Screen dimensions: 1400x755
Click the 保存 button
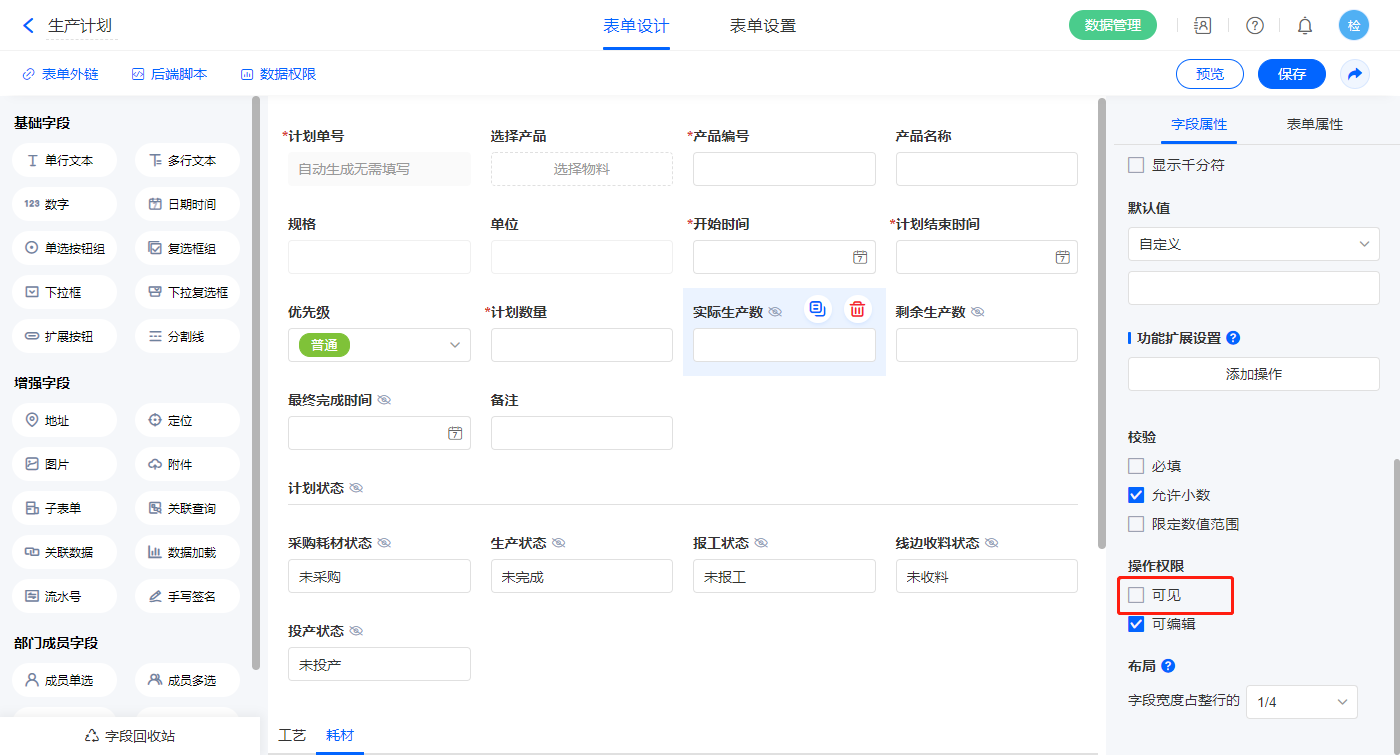(x=1291, y=74)
